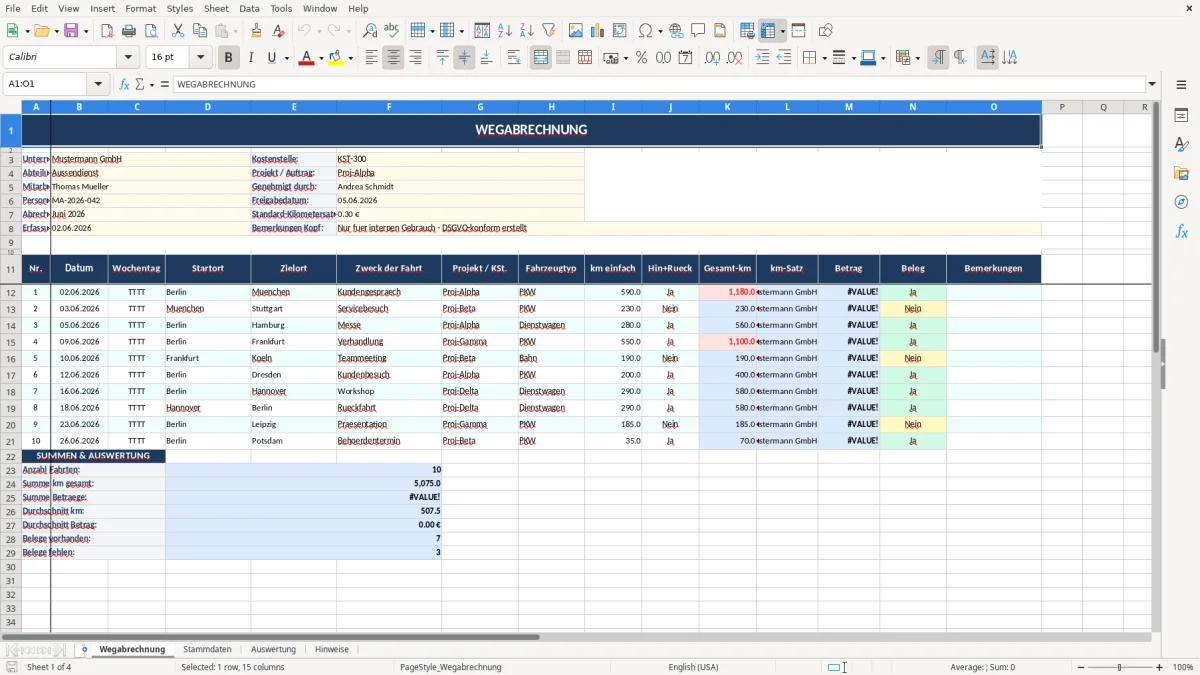
Task: Toggle Center Horizontally alignment
Action: (x=393, y=58)
